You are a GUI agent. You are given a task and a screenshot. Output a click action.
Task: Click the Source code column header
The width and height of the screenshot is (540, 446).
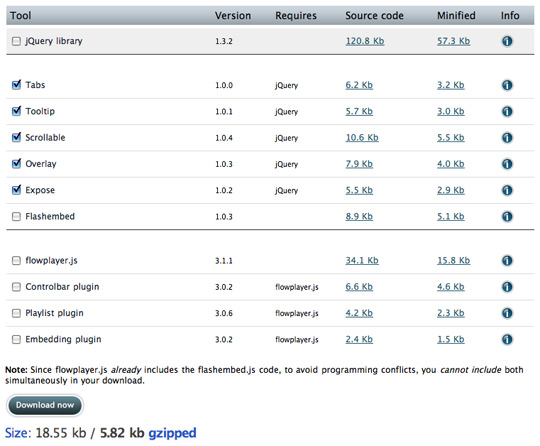374,15
